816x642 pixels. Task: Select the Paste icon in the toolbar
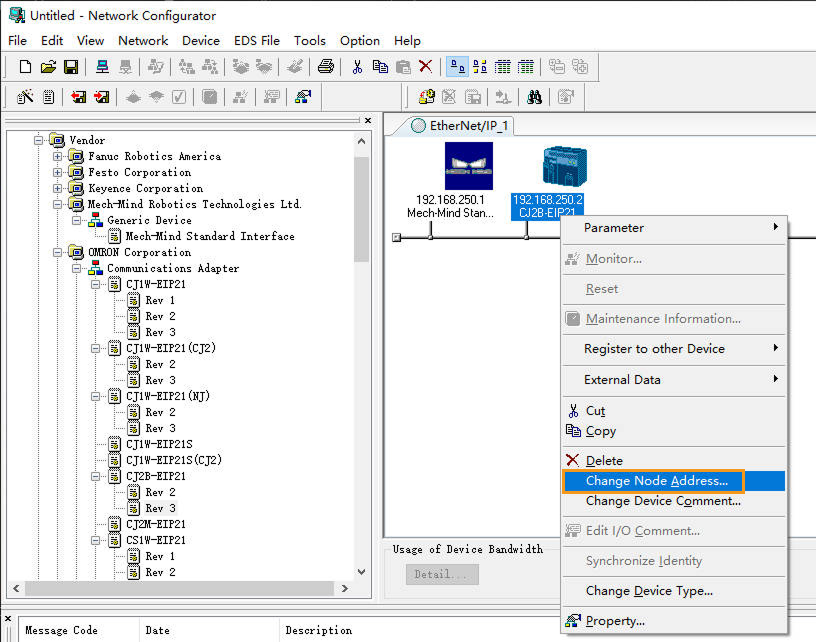402,66
